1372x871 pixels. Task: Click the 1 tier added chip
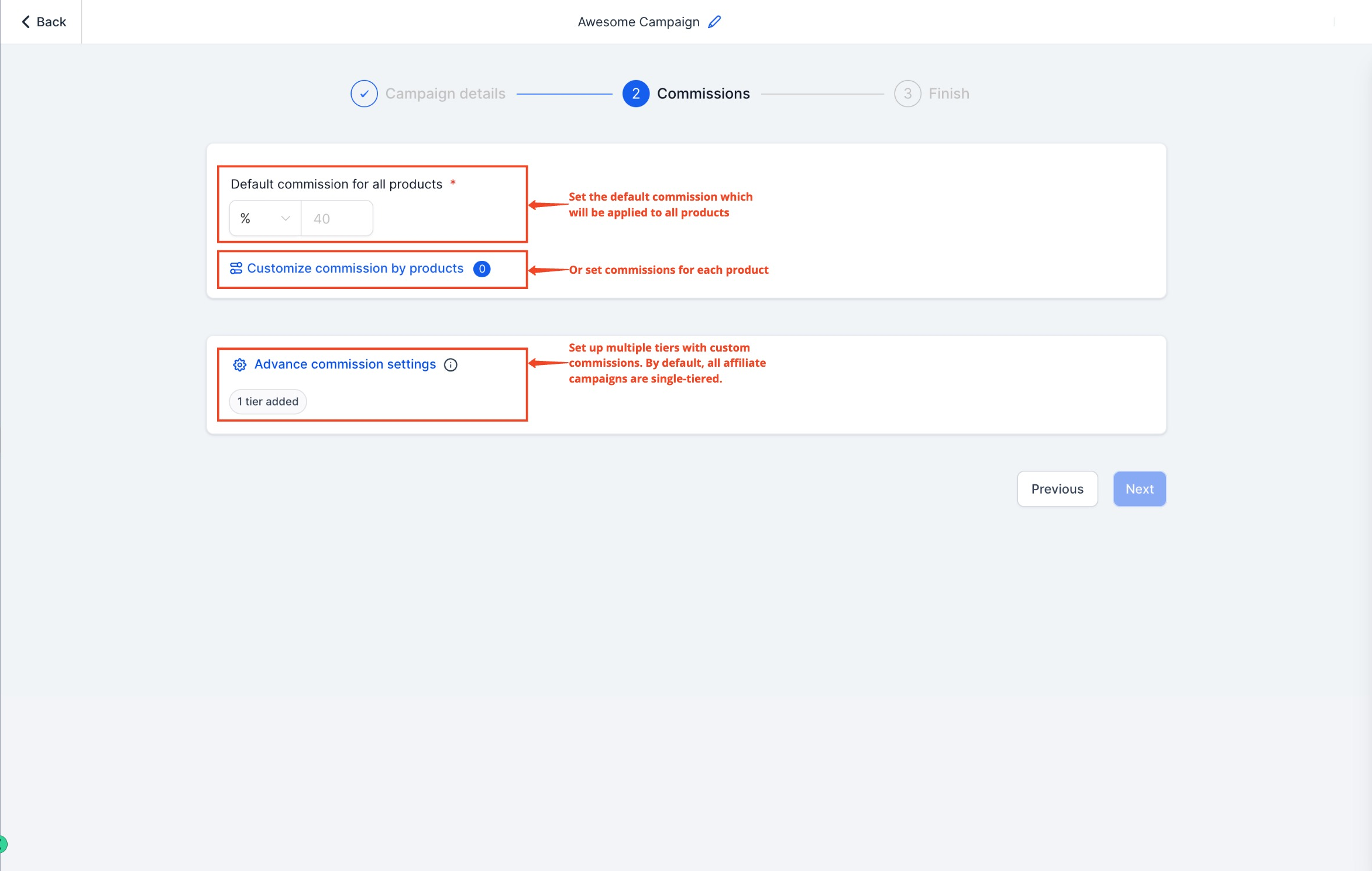point(268,402)
